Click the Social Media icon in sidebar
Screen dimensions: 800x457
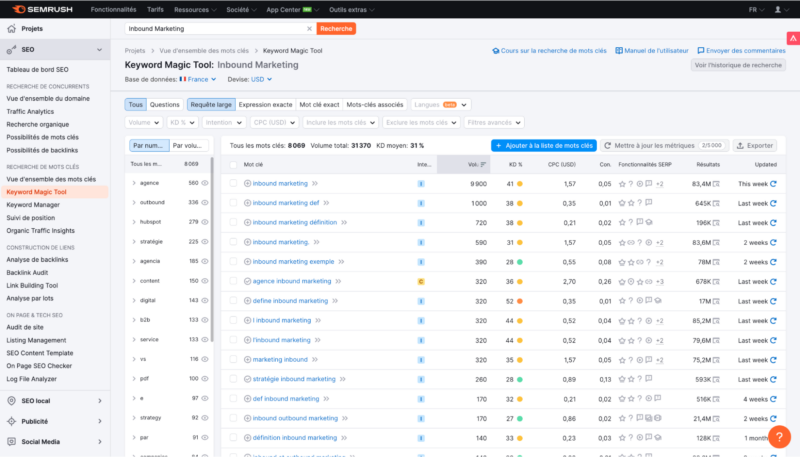click(11, 442)
